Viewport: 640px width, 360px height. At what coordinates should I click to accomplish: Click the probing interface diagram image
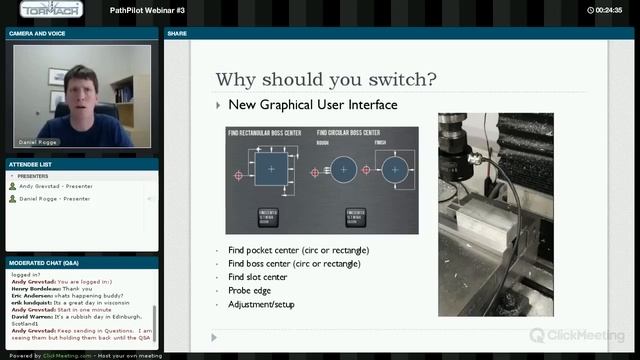click(x=322, y=180)
